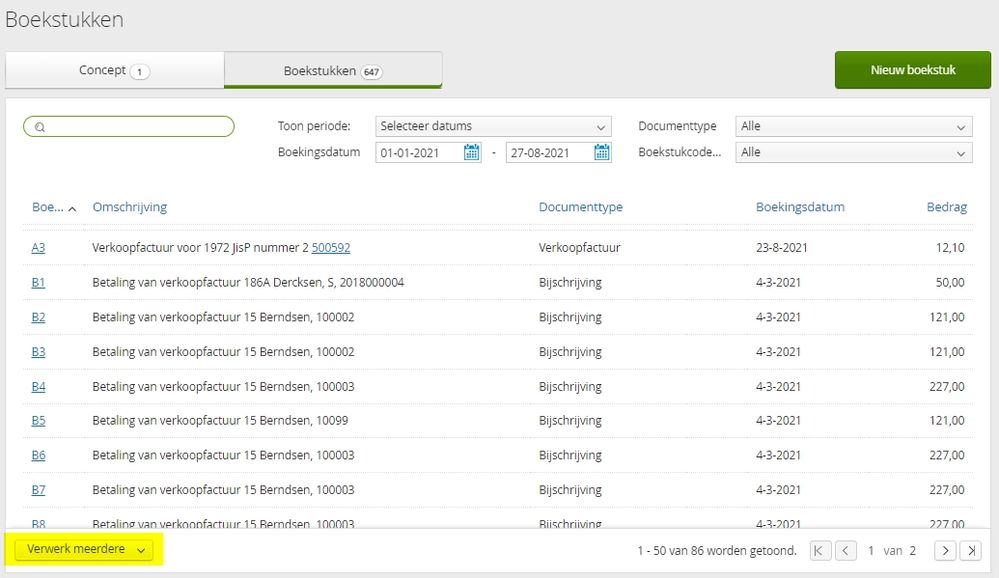
Task: Jump to the last page of results
Action: 970,551
